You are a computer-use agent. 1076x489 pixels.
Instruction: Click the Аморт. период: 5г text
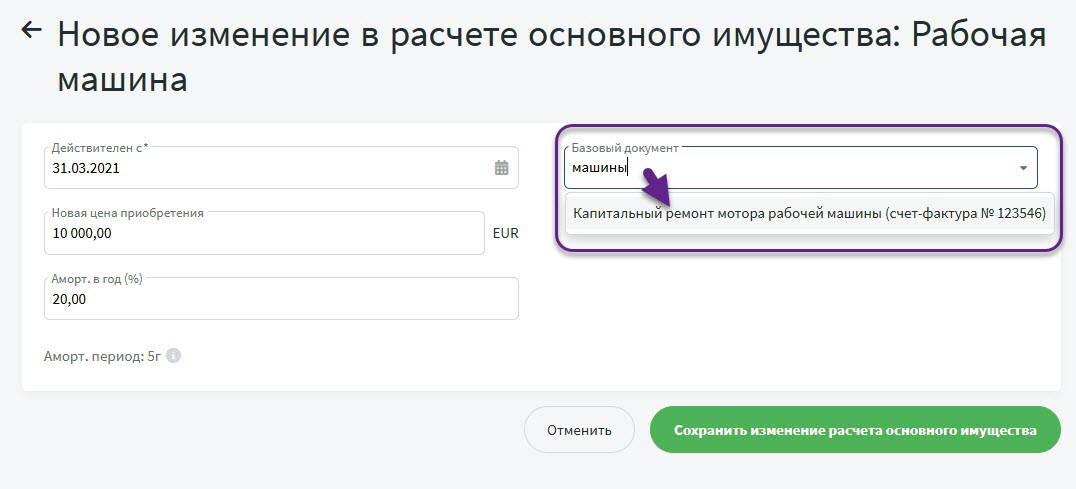point(102,356)
